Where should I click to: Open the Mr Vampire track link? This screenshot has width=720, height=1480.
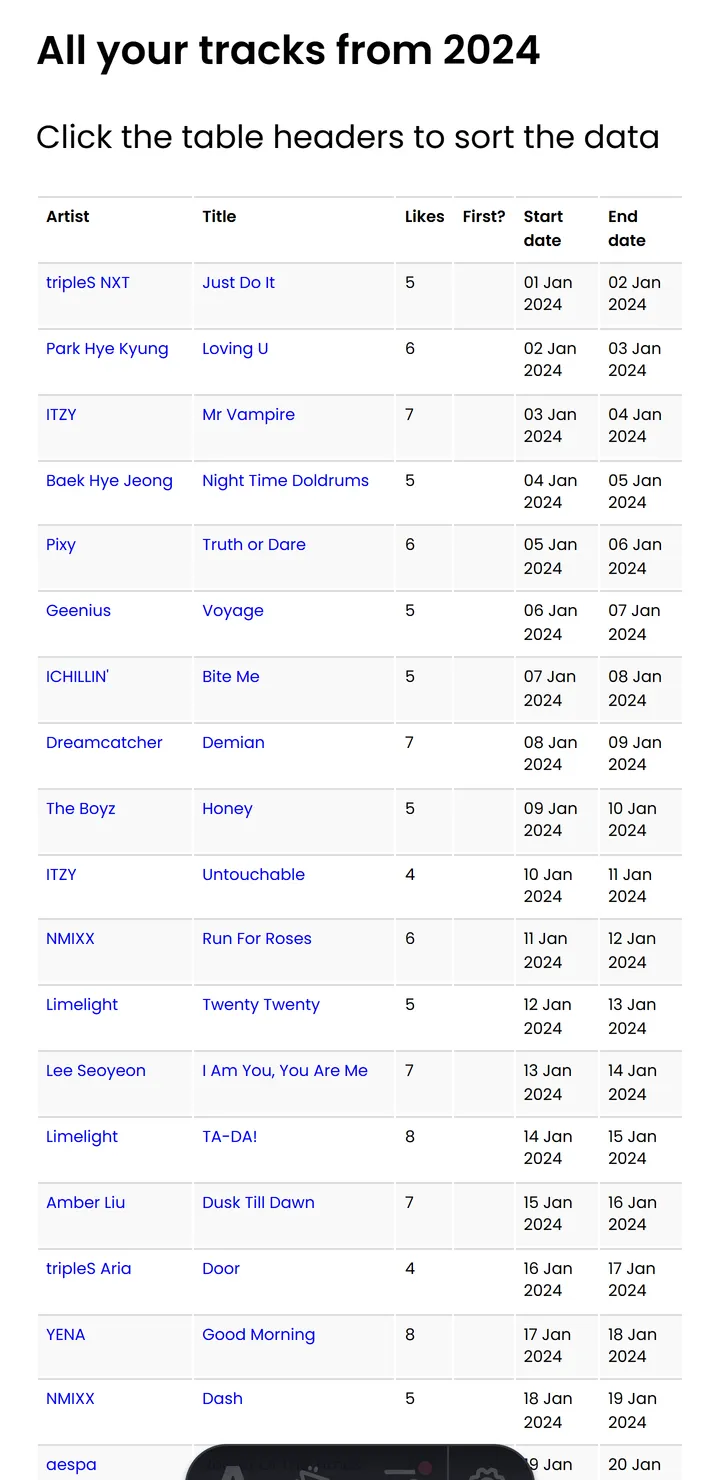(x=248, y=414)
